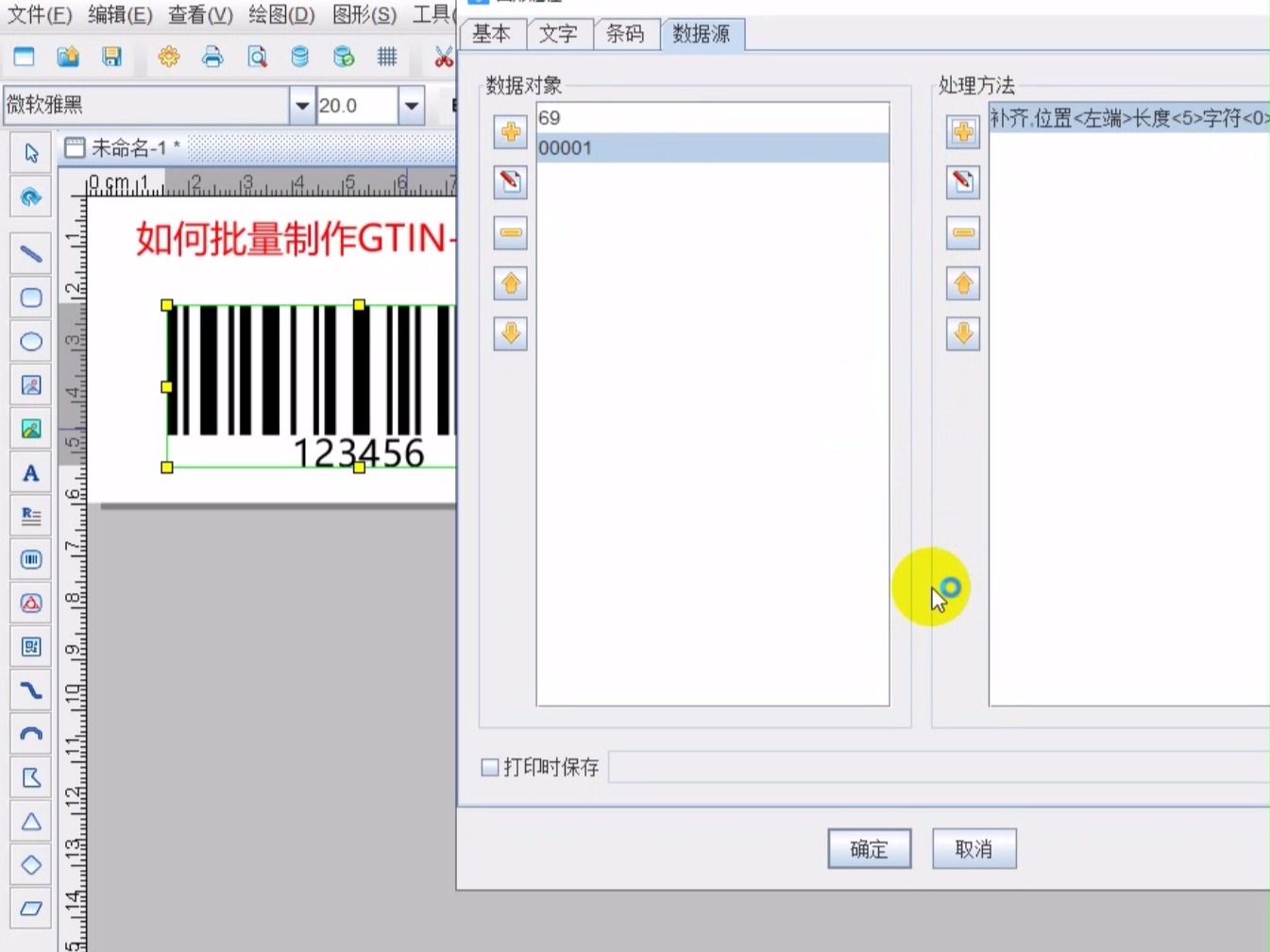This screenshot has height=952, width=1270.
Task: Select the ellipse drawing tool
Action: (31, 341)
